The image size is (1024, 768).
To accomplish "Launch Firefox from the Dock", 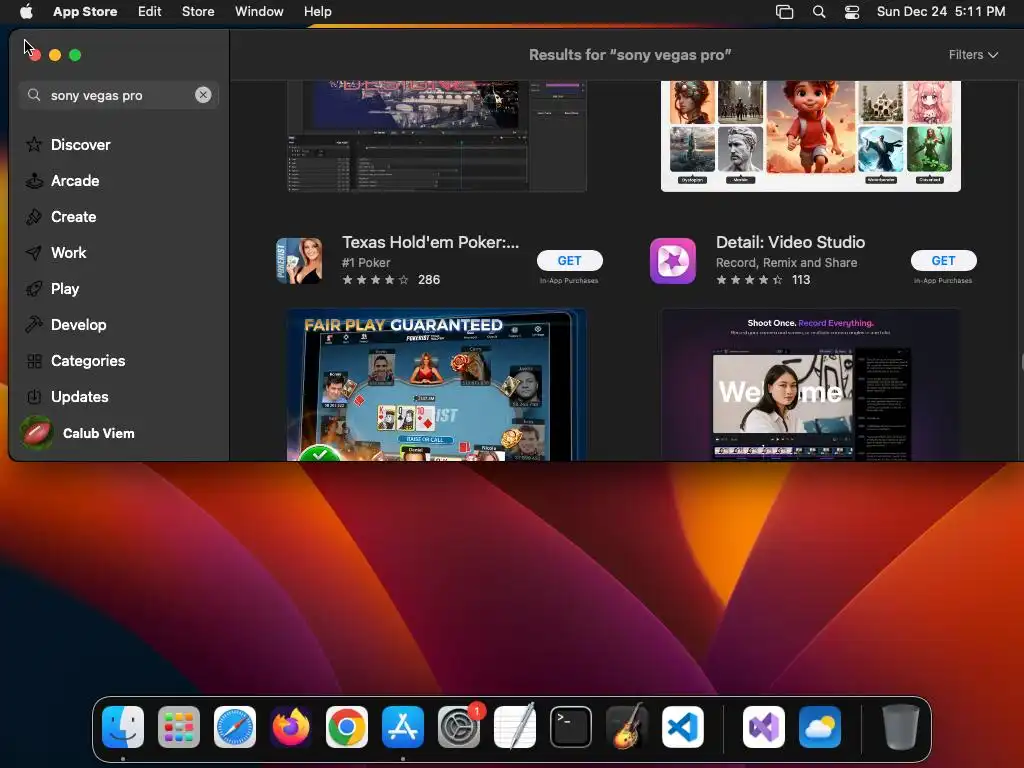I will 291,726.
